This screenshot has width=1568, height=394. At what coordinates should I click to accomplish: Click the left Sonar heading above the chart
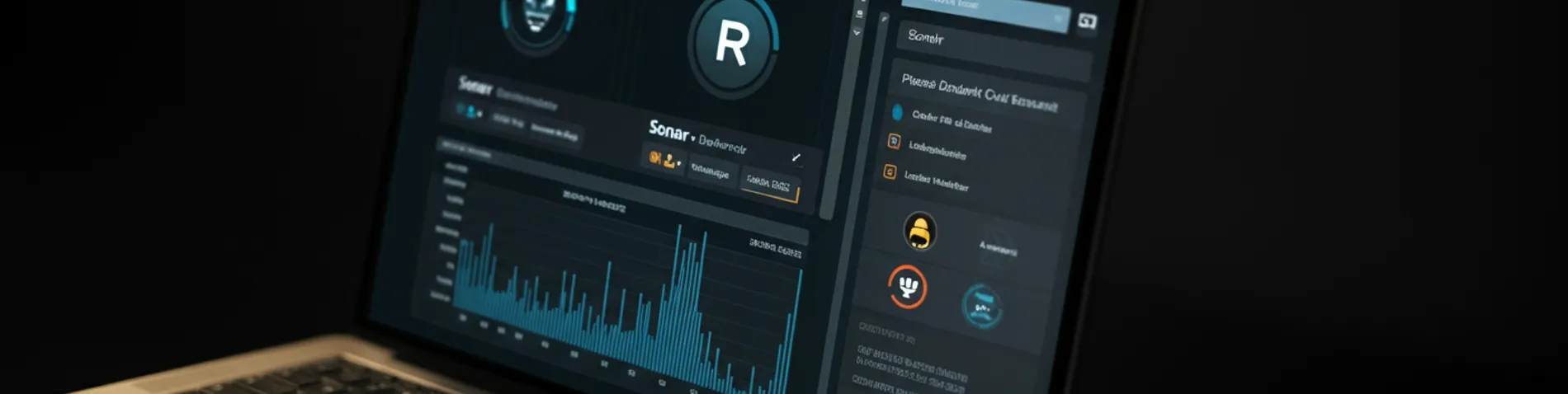(475, 85)
